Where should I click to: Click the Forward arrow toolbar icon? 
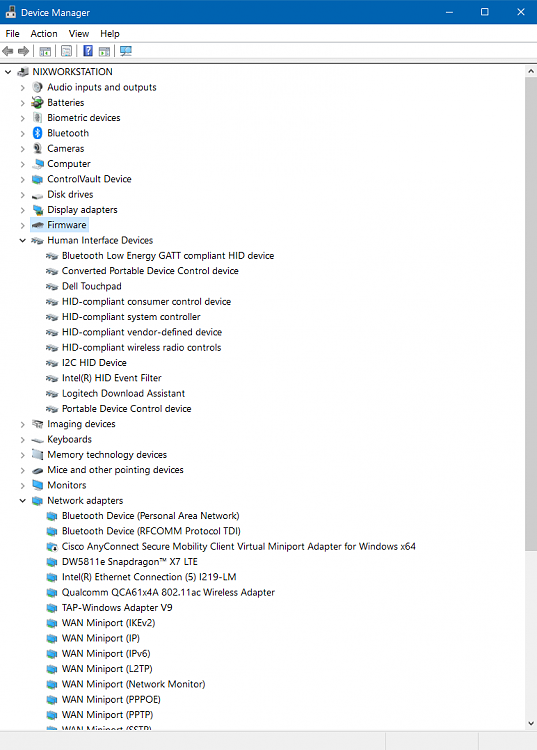coord(23,51)
